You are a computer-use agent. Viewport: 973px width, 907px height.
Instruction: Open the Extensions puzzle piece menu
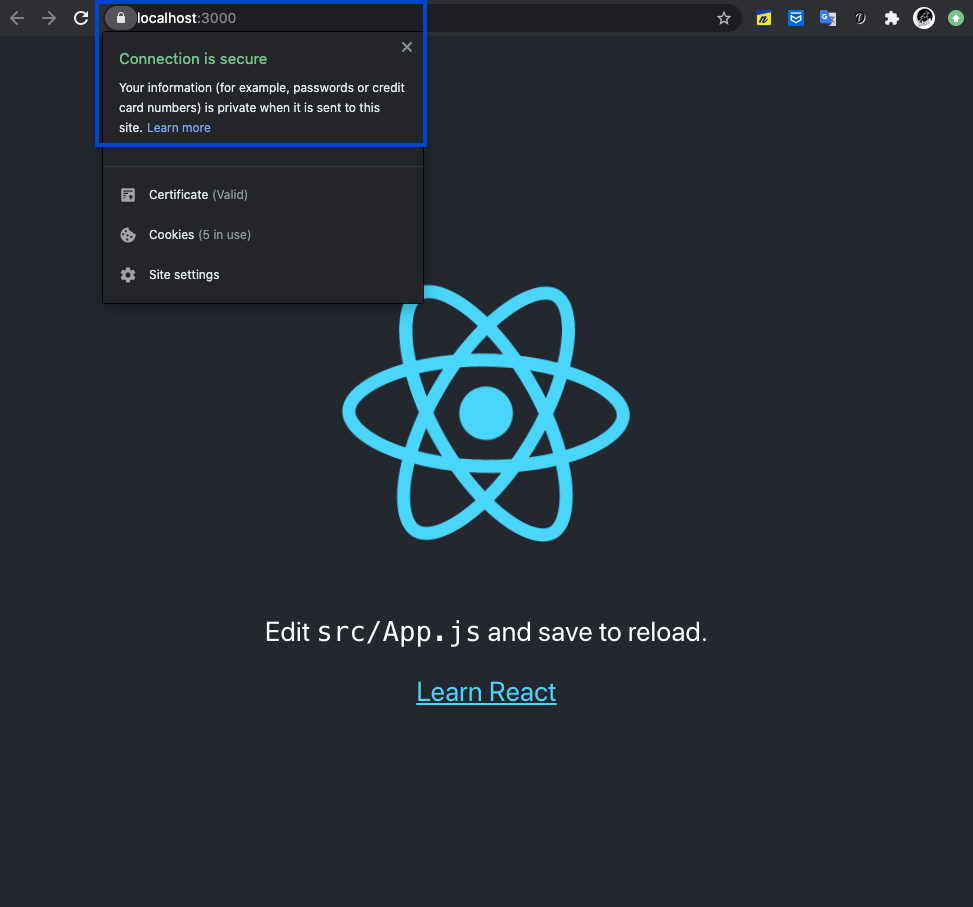892,18
